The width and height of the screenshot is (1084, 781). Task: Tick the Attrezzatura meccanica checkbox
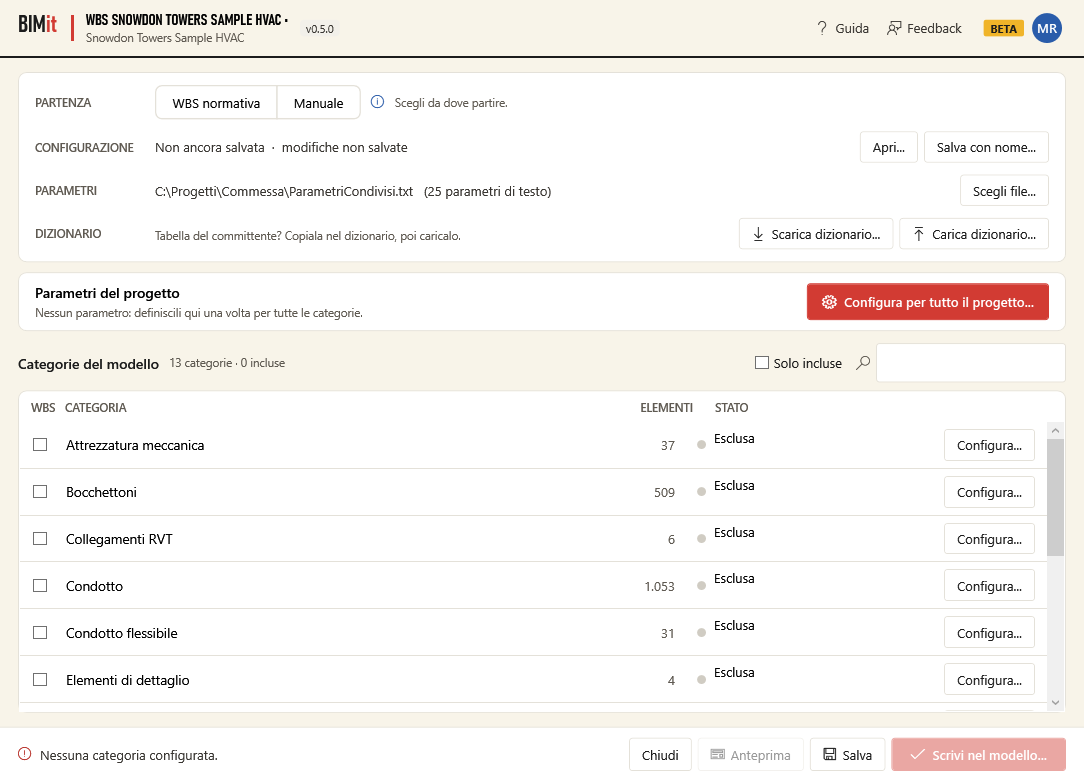pos(40,444)
